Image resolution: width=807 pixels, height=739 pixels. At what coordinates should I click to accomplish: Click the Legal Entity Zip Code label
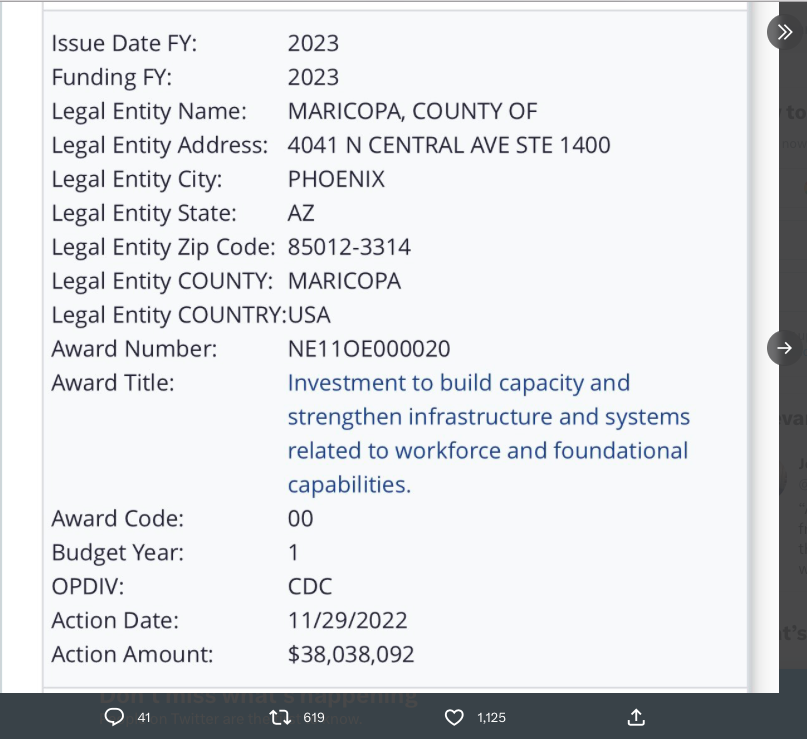[x=164, y=248]
